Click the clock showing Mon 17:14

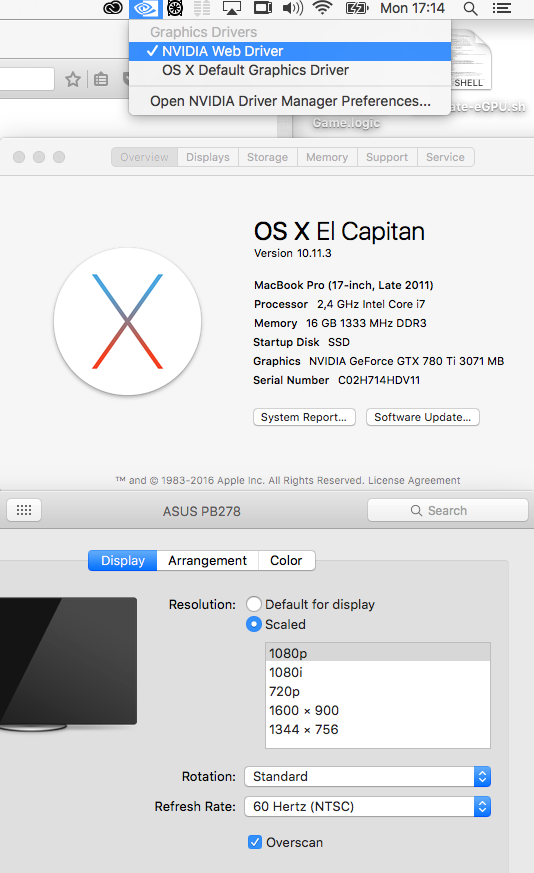[x=412, y=8]
